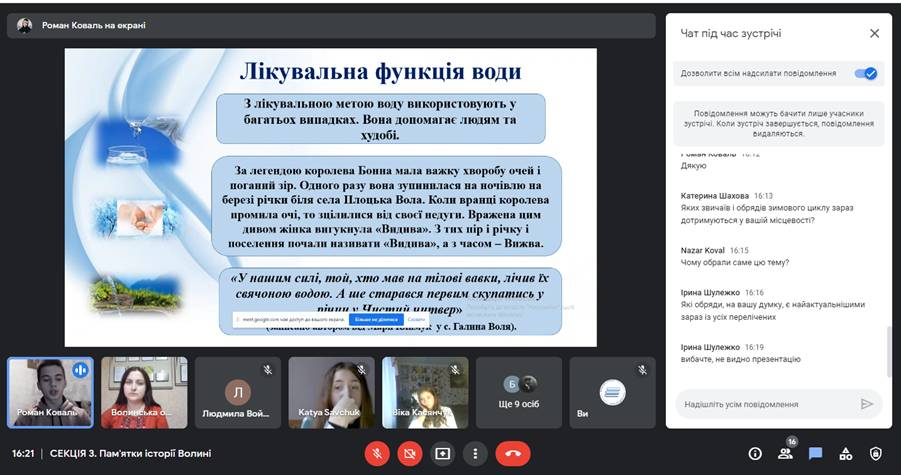Select Katya Savchuk video tile
This screenshot has width=901, height=475.
331,392
